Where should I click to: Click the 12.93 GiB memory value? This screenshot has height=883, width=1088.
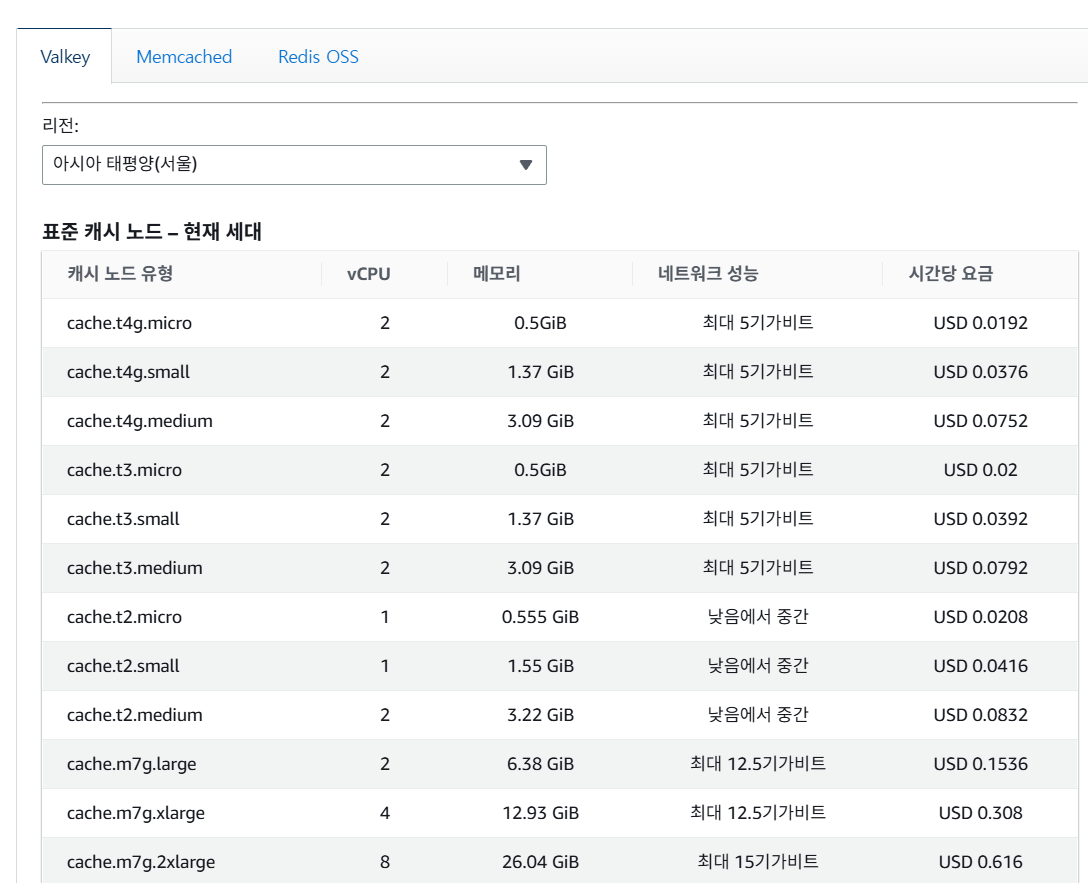(541, 814)
